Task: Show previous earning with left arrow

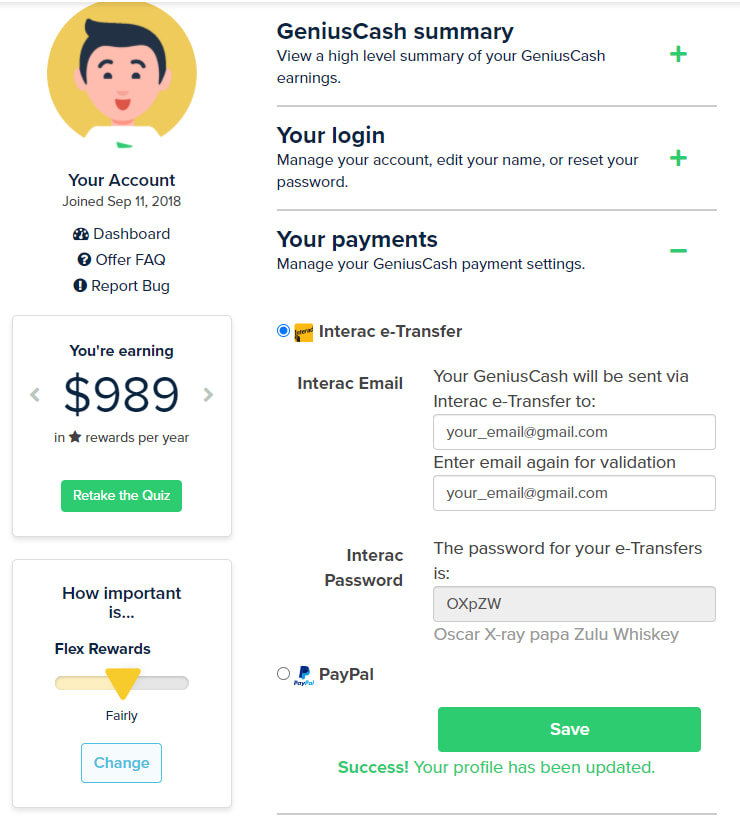Action: (x=35, y=394)
